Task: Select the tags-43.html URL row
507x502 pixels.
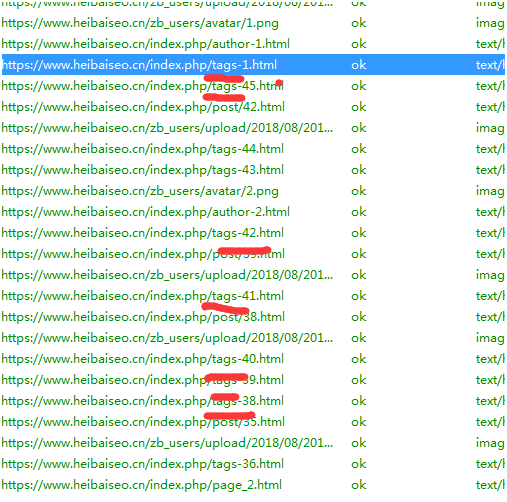Action: (253, 170)
